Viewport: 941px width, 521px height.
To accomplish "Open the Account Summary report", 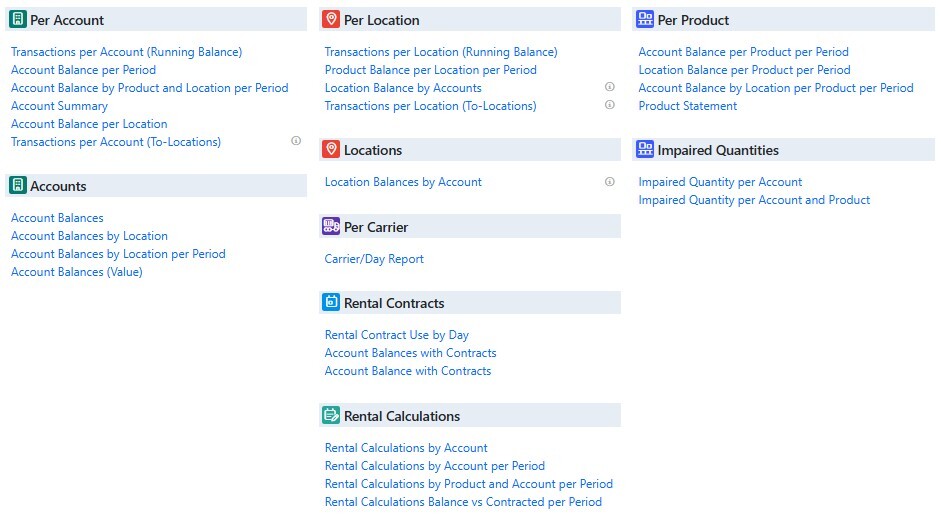I will 59,106.
